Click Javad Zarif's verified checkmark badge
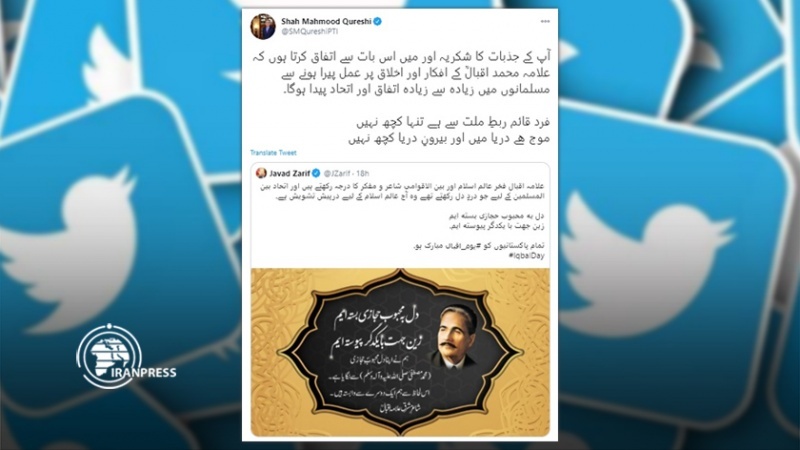800x450 pixels. click(x=316, y=173)
